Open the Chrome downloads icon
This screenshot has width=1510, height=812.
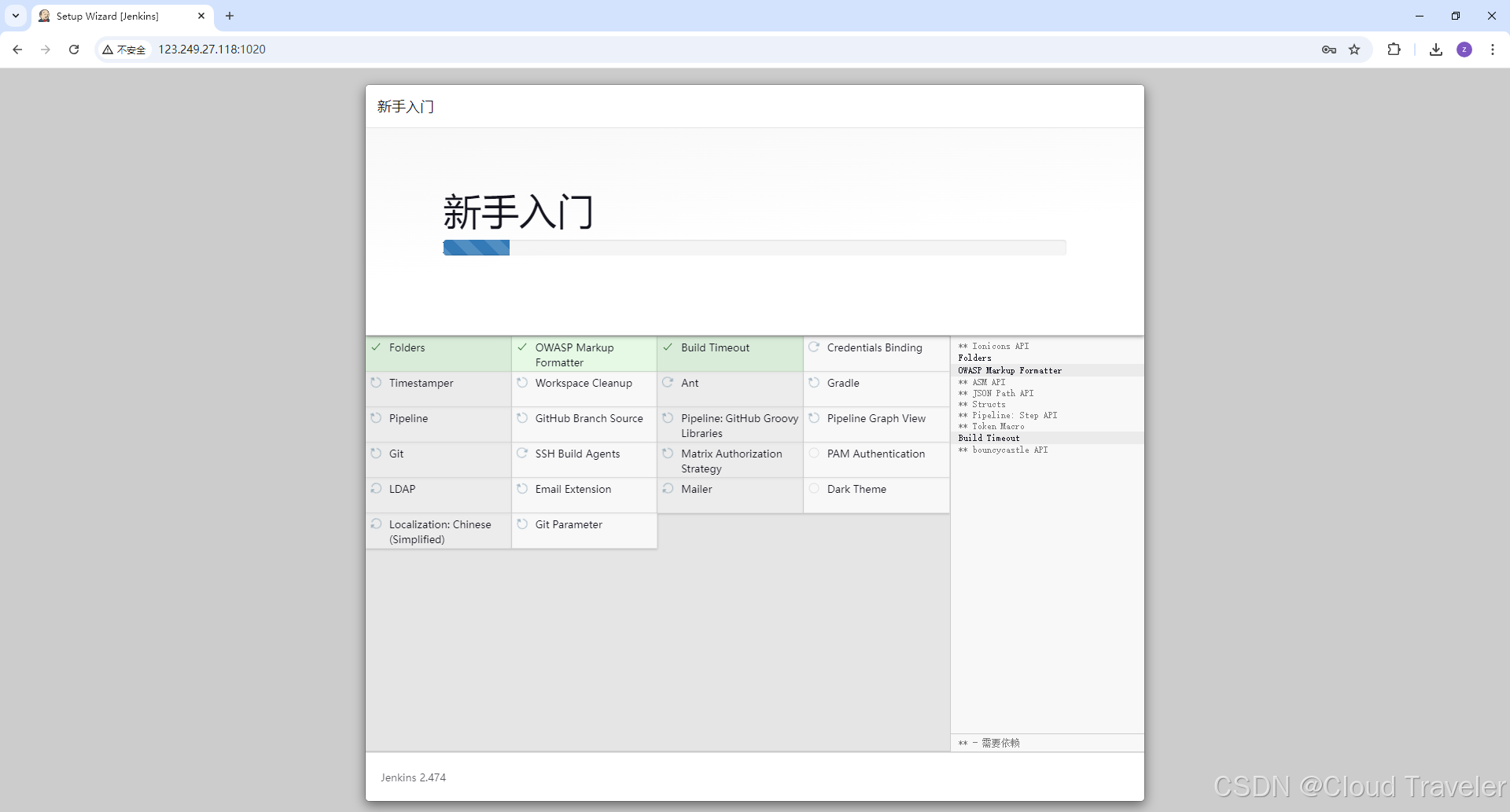tap(1436, 50)
